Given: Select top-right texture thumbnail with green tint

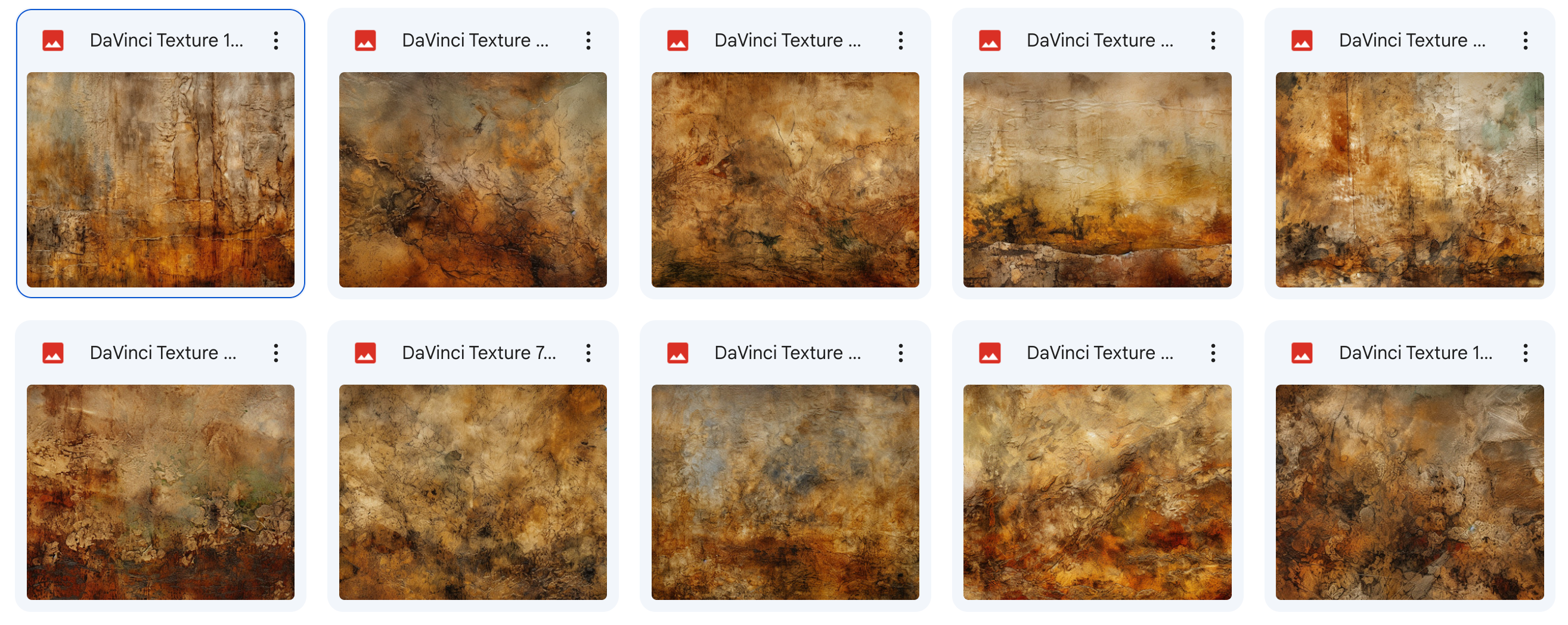Looking at the screenshot, I should (x=1409, y=180).
